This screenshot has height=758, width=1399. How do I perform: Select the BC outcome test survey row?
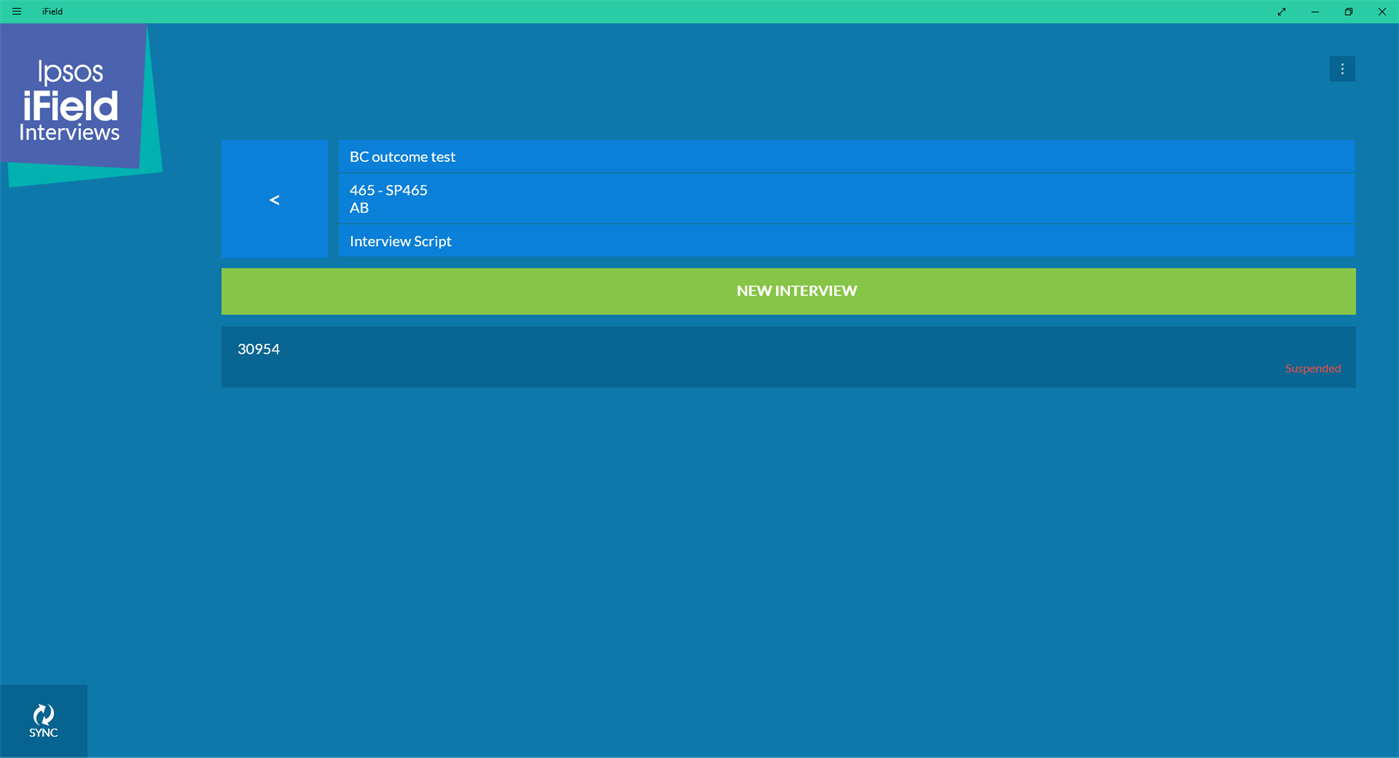coord(846,156)
